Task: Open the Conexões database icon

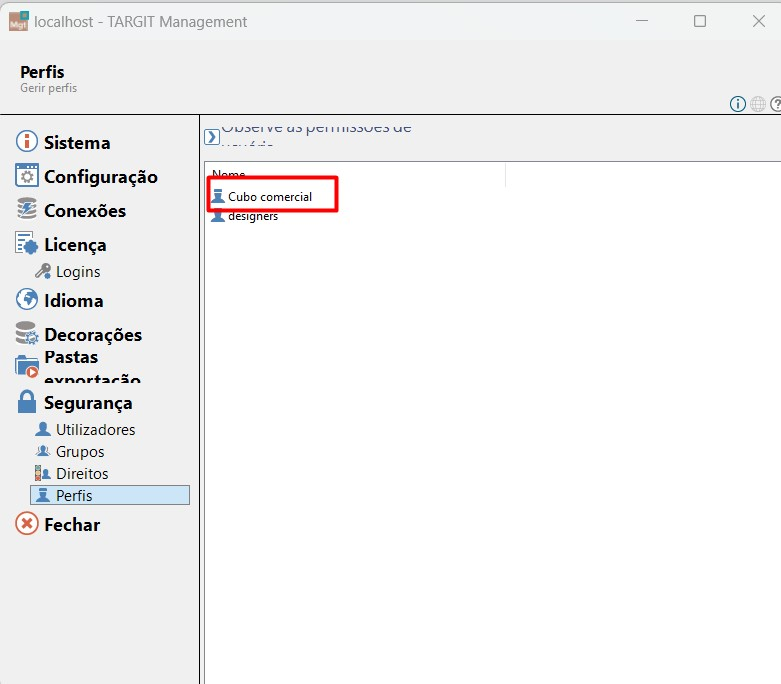Action: click(26, 209)
